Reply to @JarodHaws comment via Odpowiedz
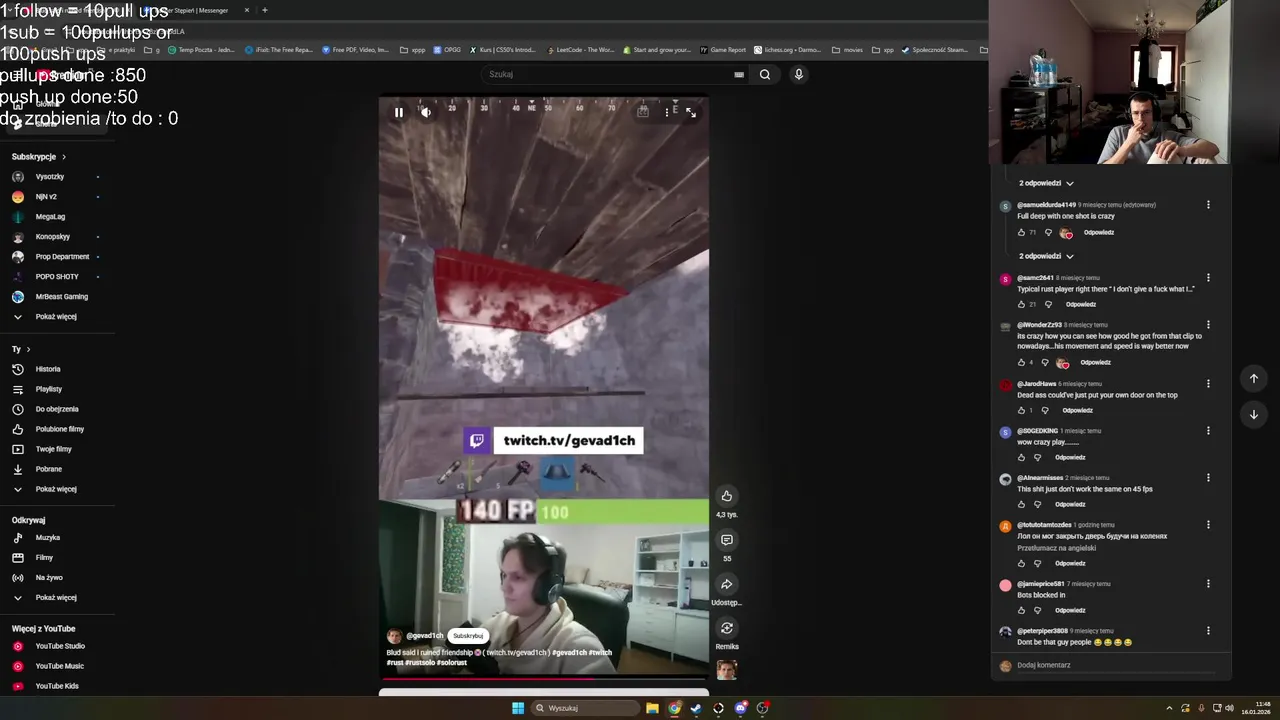This screenshot has width=1280, height=720. point(1077,410)
